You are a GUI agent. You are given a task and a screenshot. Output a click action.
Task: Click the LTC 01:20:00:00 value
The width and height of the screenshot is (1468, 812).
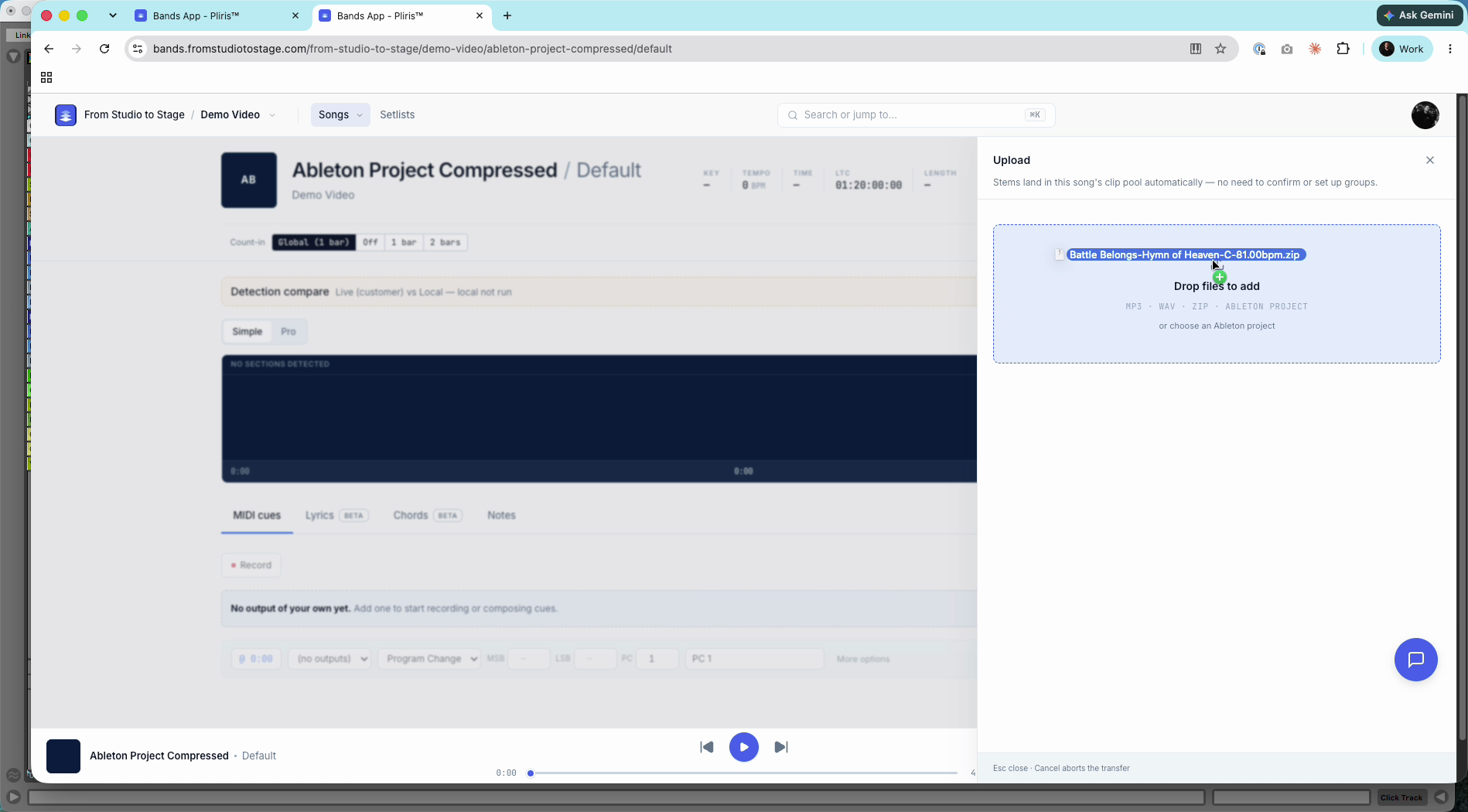[869, 186]
